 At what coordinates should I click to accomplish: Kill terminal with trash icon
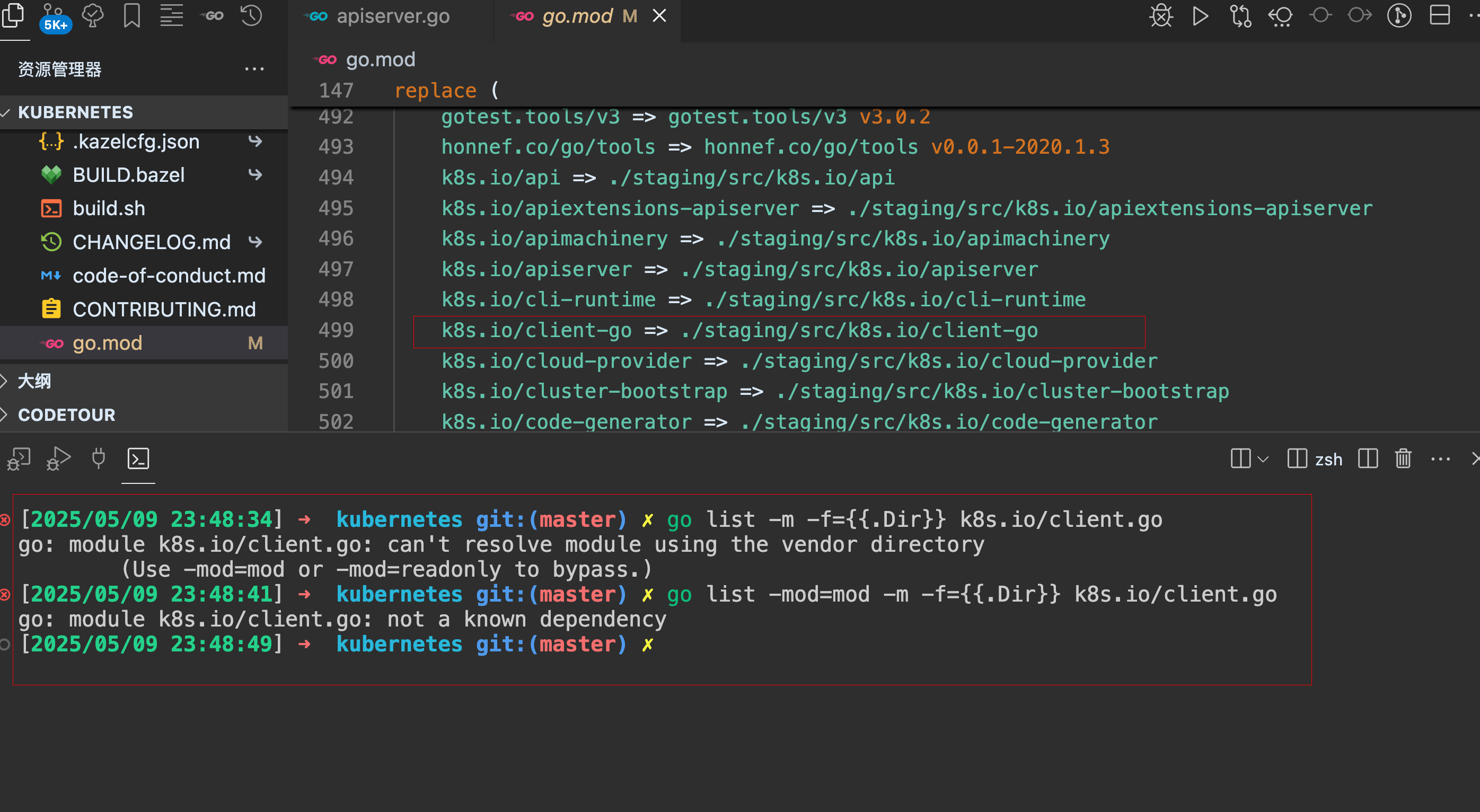click(1403, 458)
